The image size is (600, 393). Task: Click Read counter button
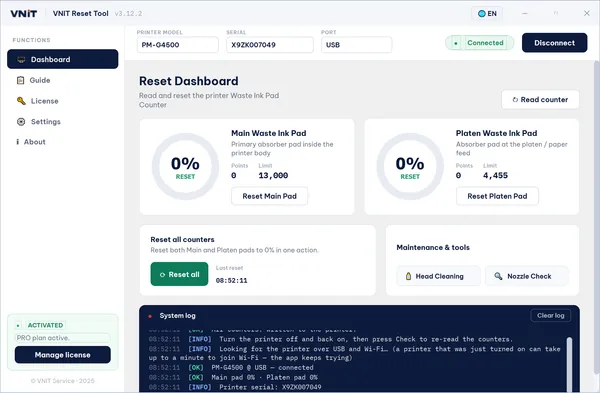click(x=540, y=99)
